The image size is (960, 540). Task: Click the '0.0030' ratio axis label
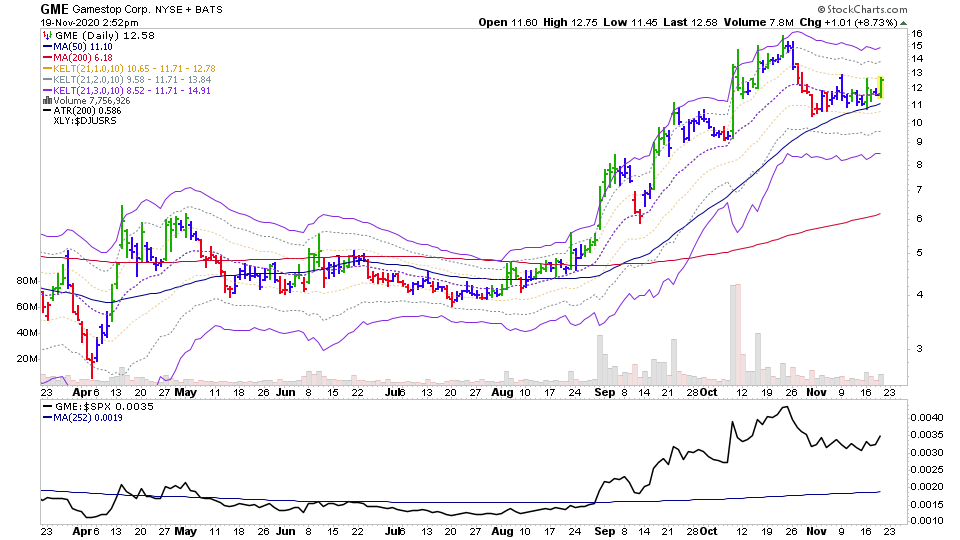point(927,452)
